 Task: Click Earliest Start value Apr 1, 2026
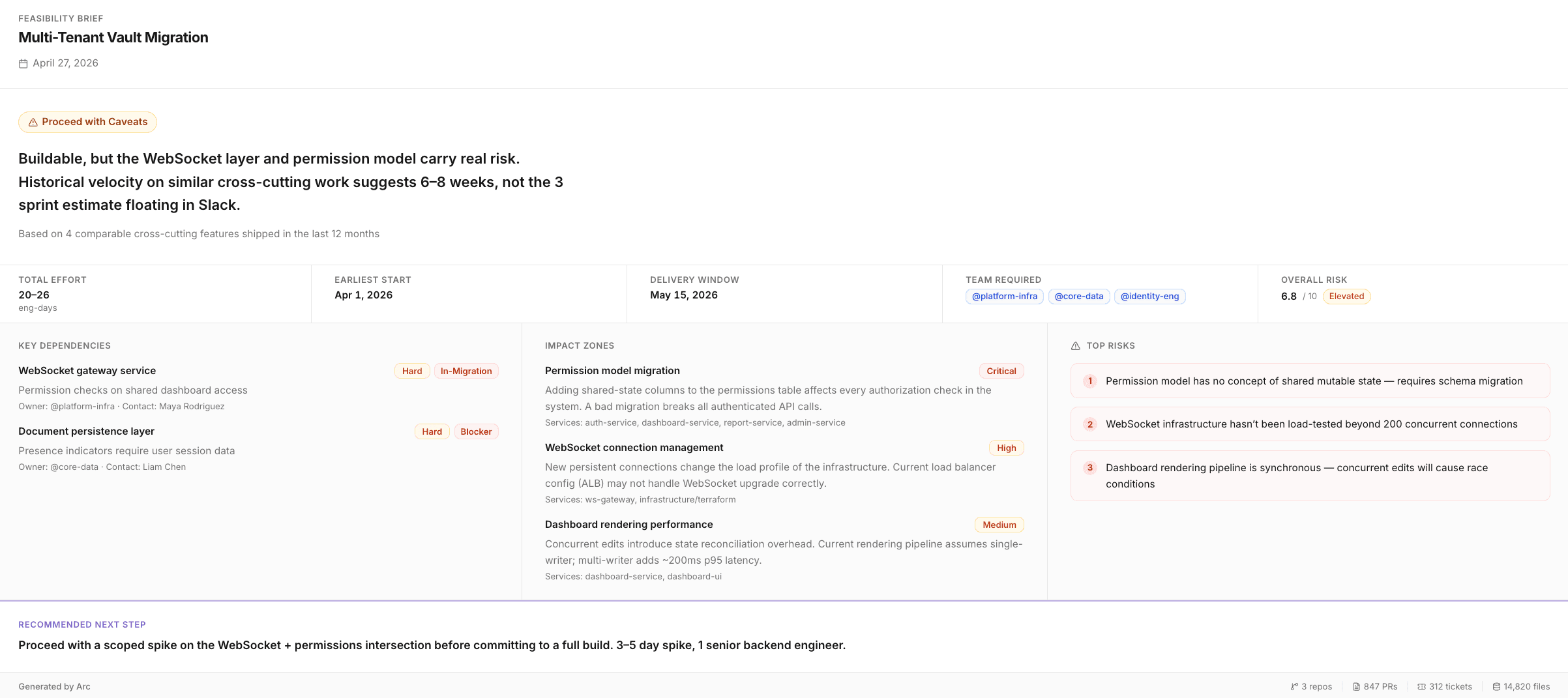364,295
